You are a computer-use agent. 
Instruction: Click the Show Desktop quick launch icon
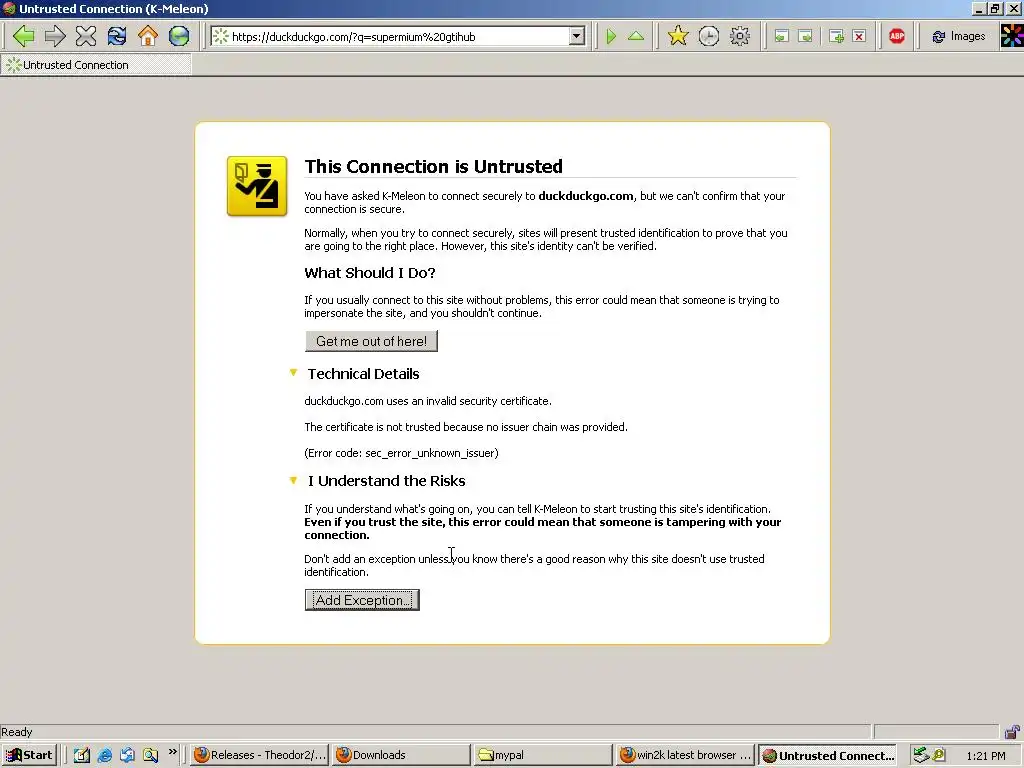(x=82, y=755)
